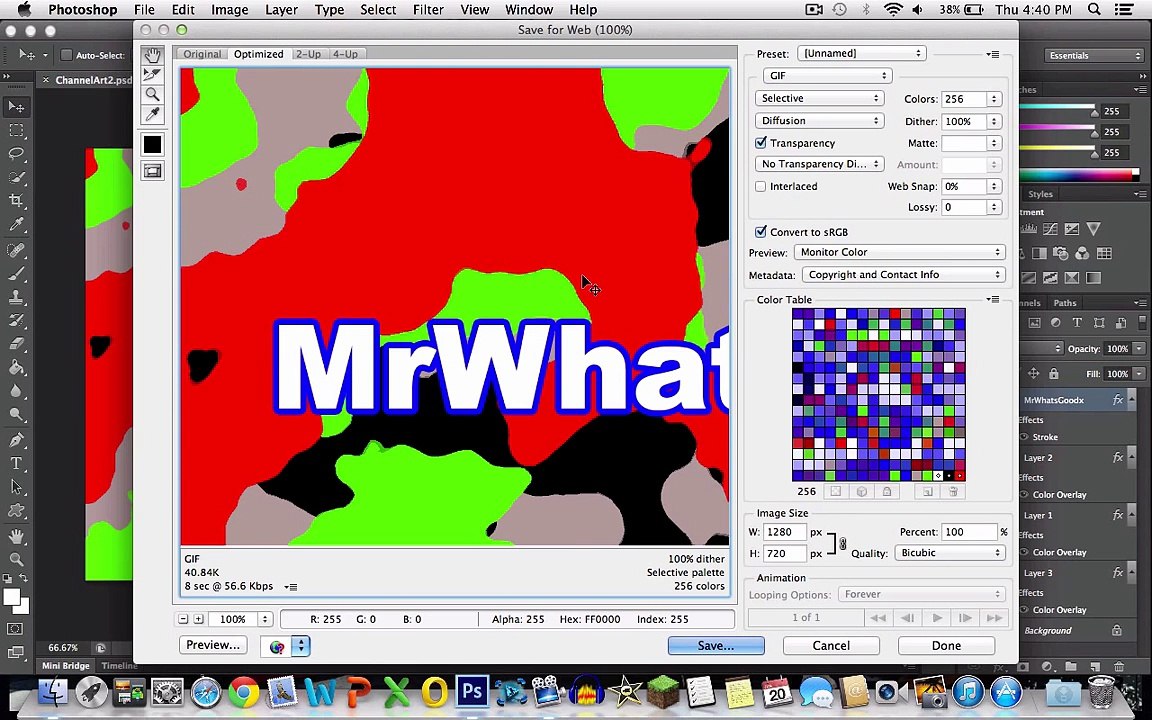Toggle visibility of Layer 2 Color Overlay effect
The height and width of the screenshot is (720, 1152).
coord(1024,494)
